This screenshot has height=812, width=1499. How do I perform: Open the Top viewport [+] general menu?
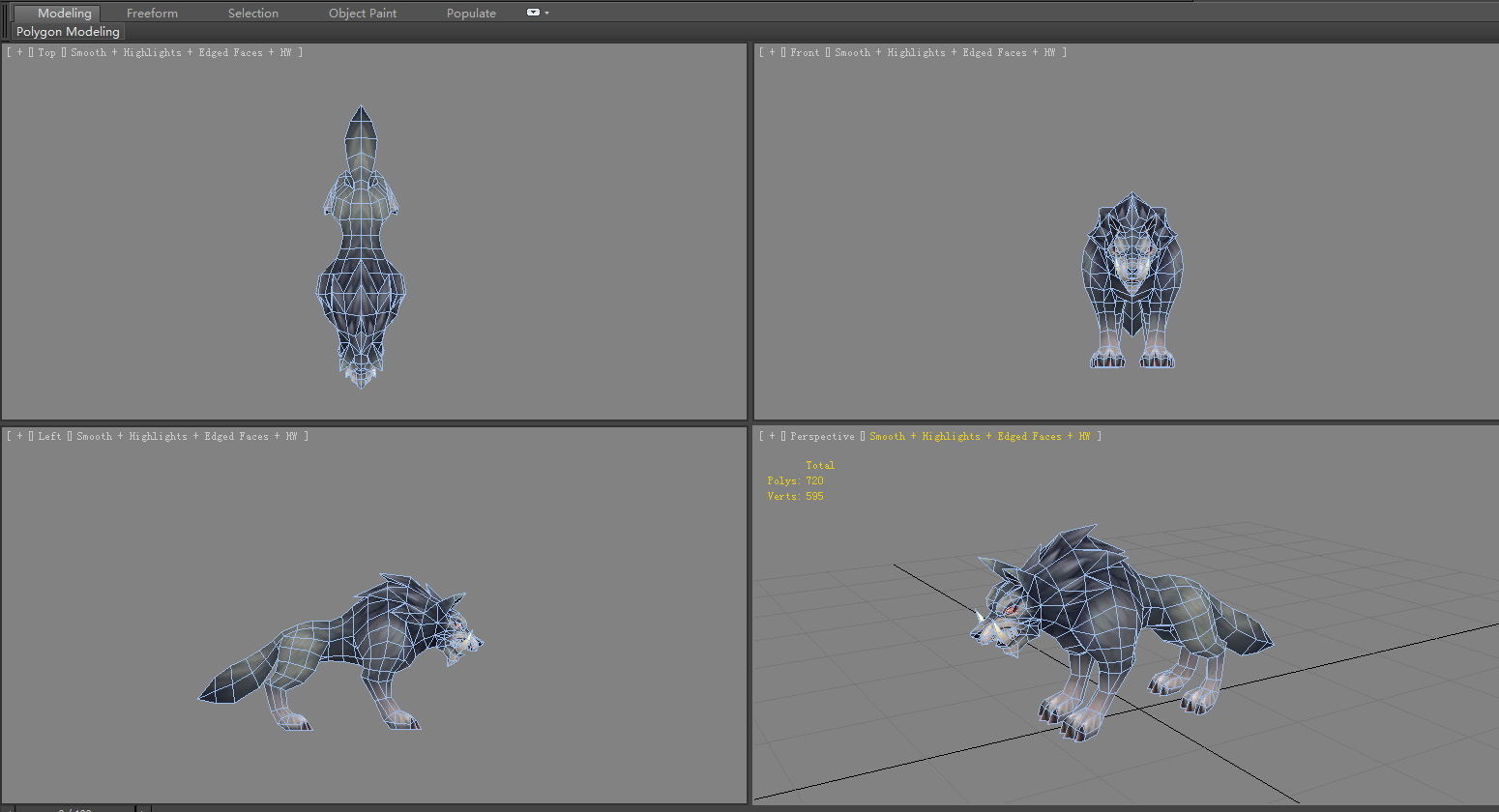click(x=19, y=52)
